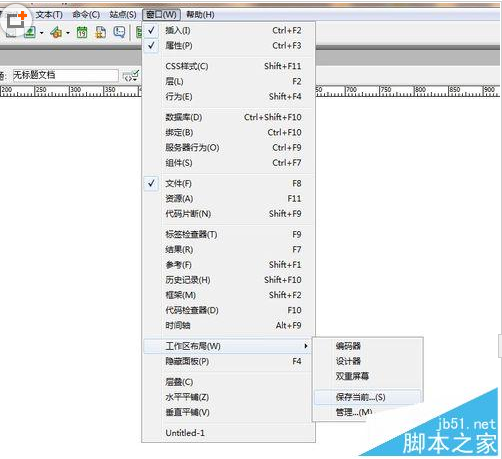Toggle the checked 文件(F) panel item

click(229, 184)
